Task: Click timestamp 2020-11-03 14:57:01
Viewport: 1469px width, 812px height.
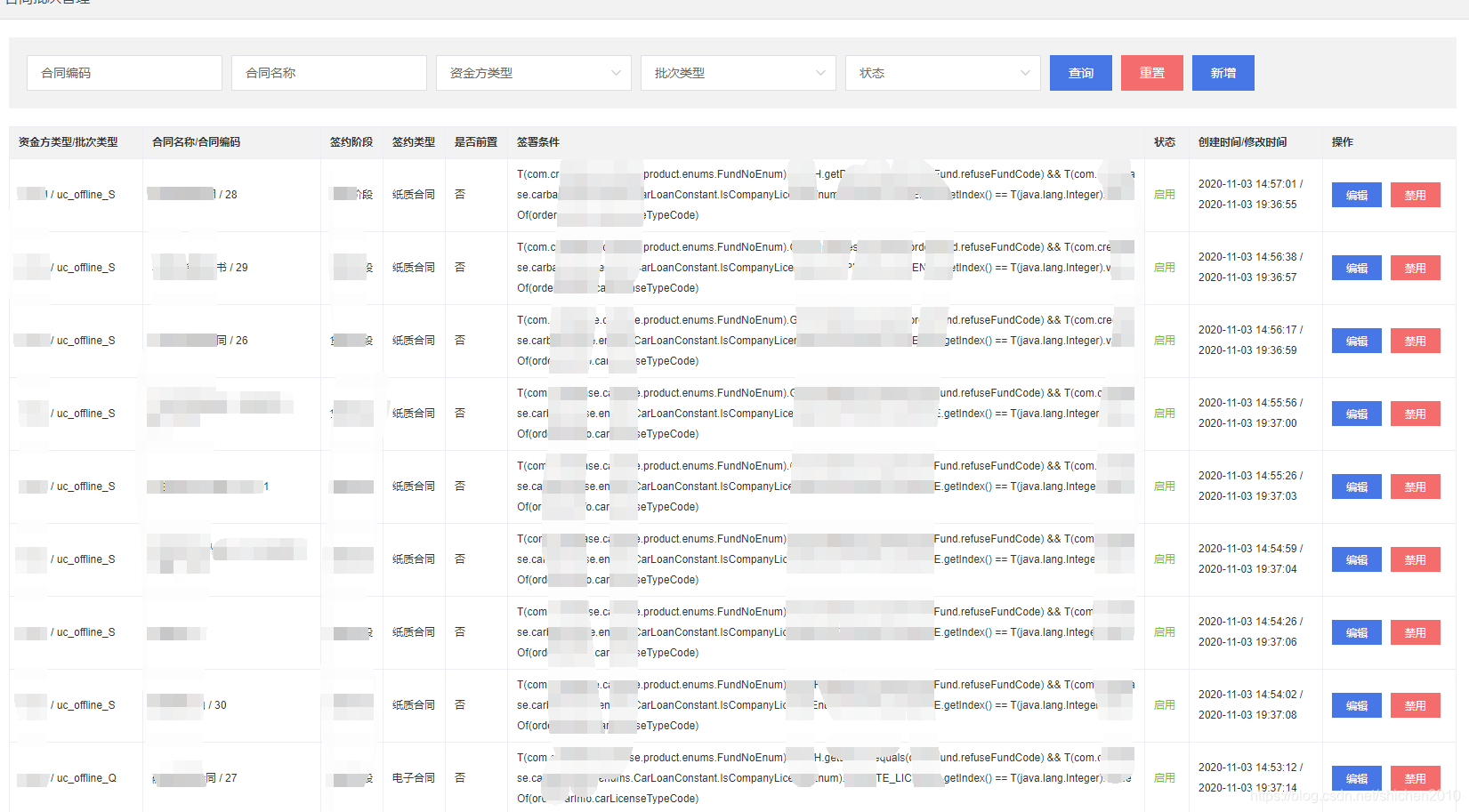Action: click(1247, 184)
